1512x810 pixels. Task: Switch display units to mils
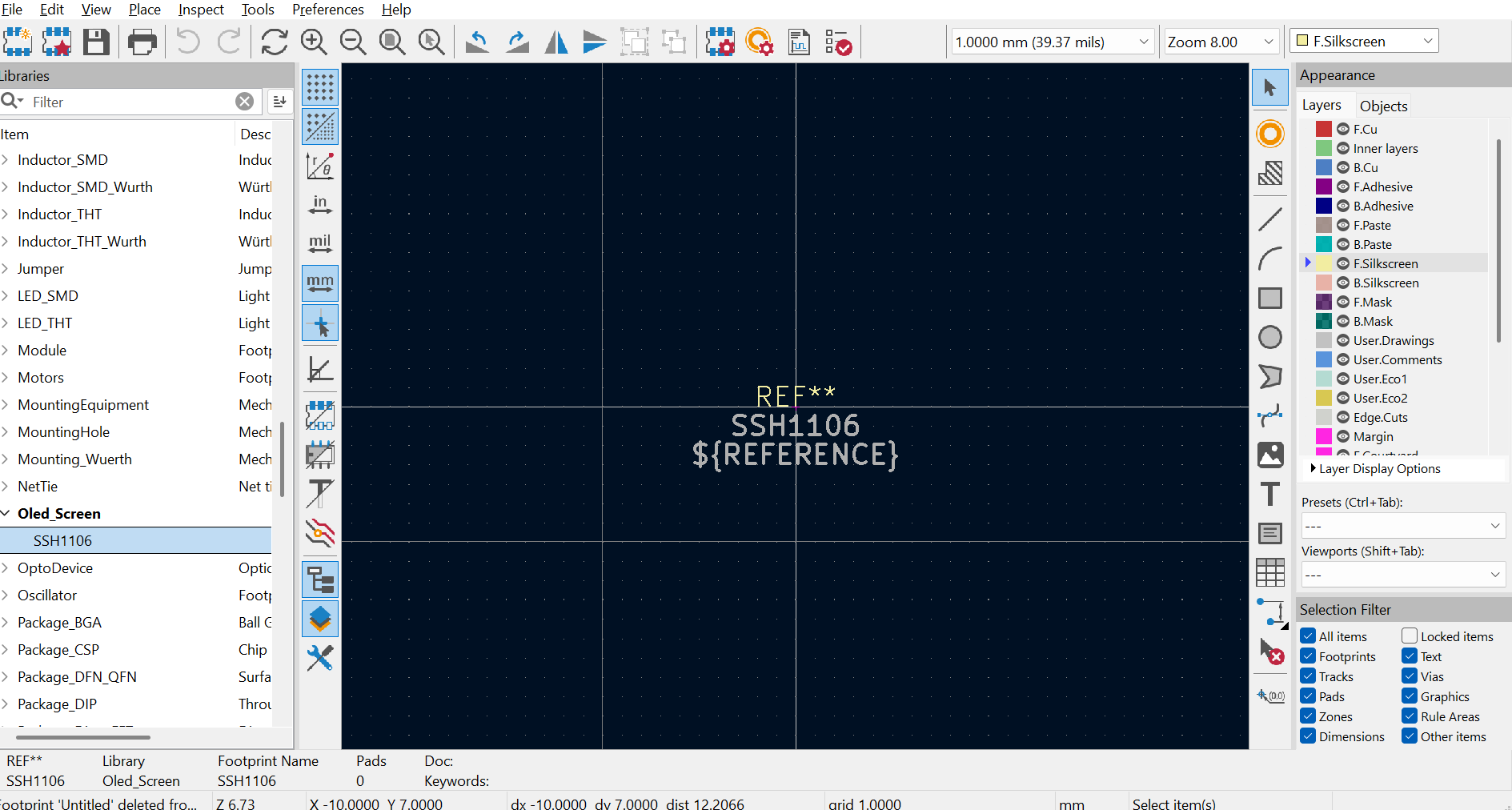pyautogui.click(x=320, y=244)
